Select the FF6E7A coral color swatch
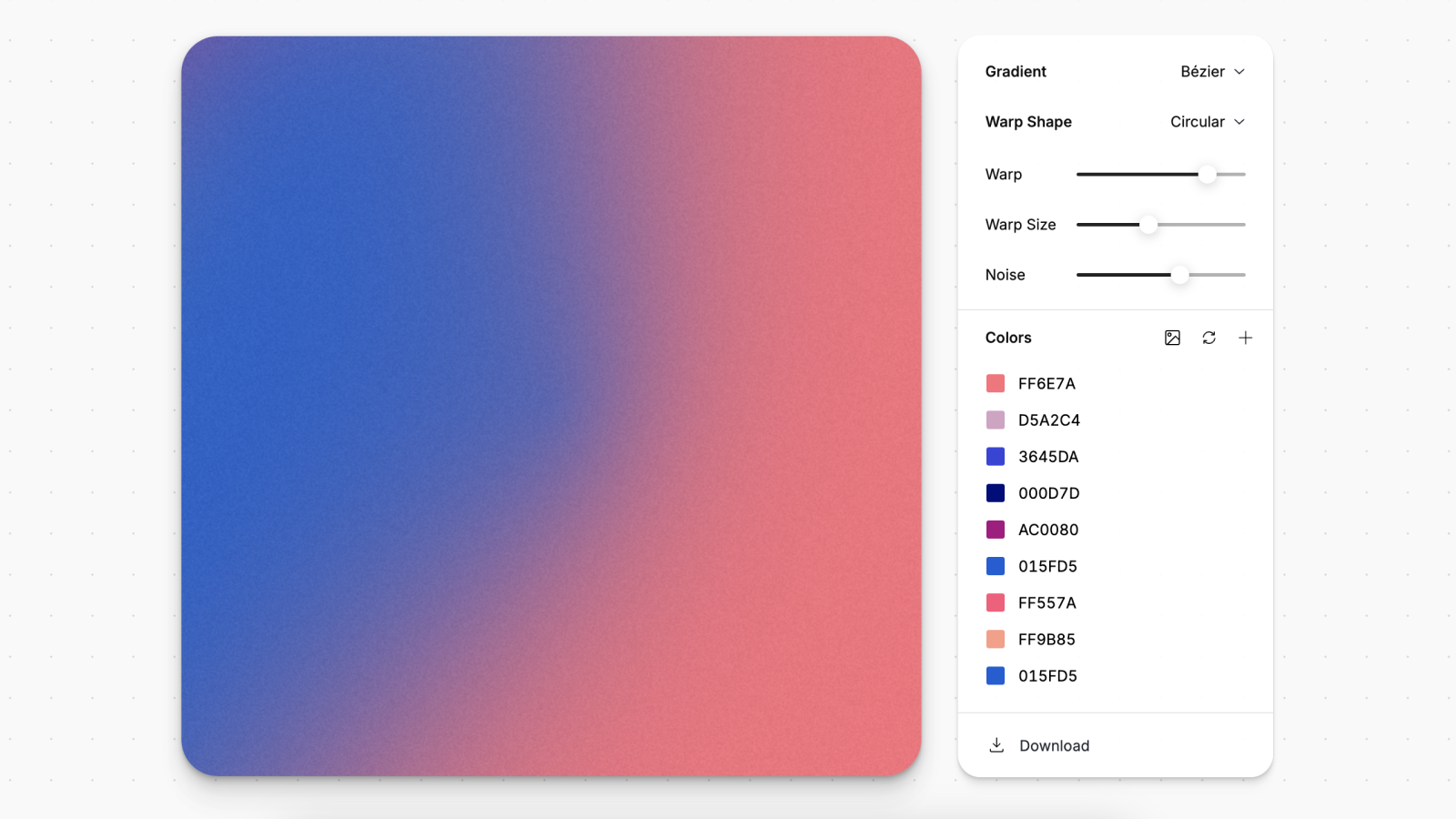The width and height of the screenshot is (1456, 819). (x=996, y=383)
